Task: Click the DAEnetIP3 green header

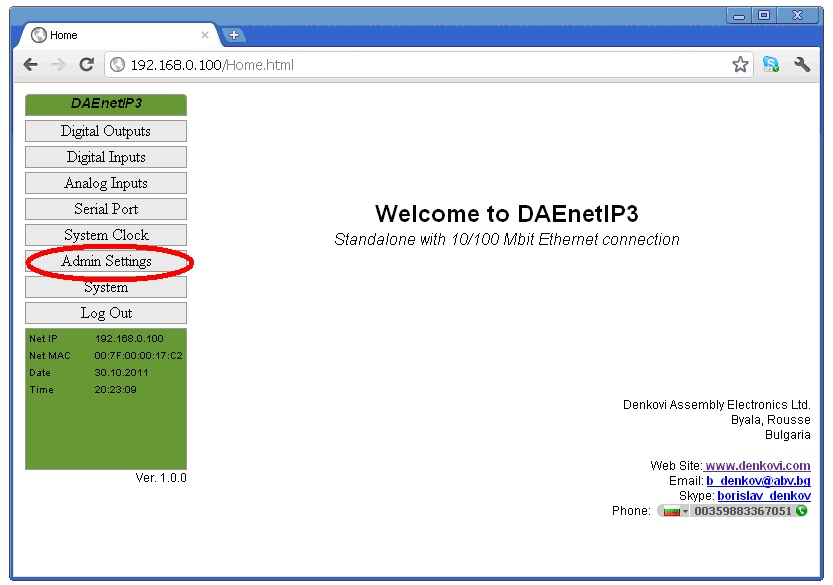Action: tap(106, 105)
